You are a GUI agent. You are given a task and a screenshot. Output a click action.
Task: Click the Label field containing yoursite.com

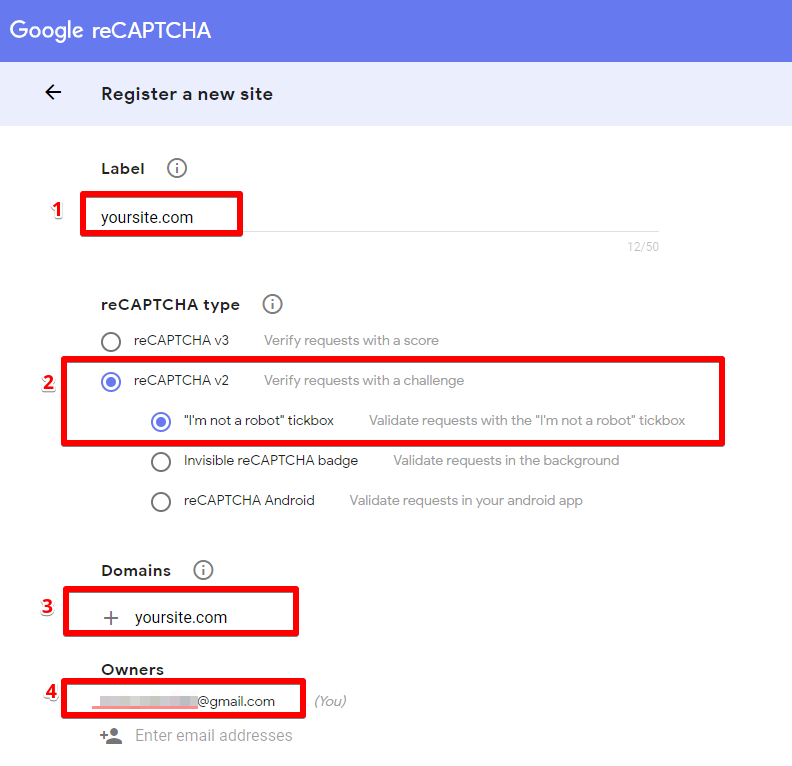coord(379,218)
